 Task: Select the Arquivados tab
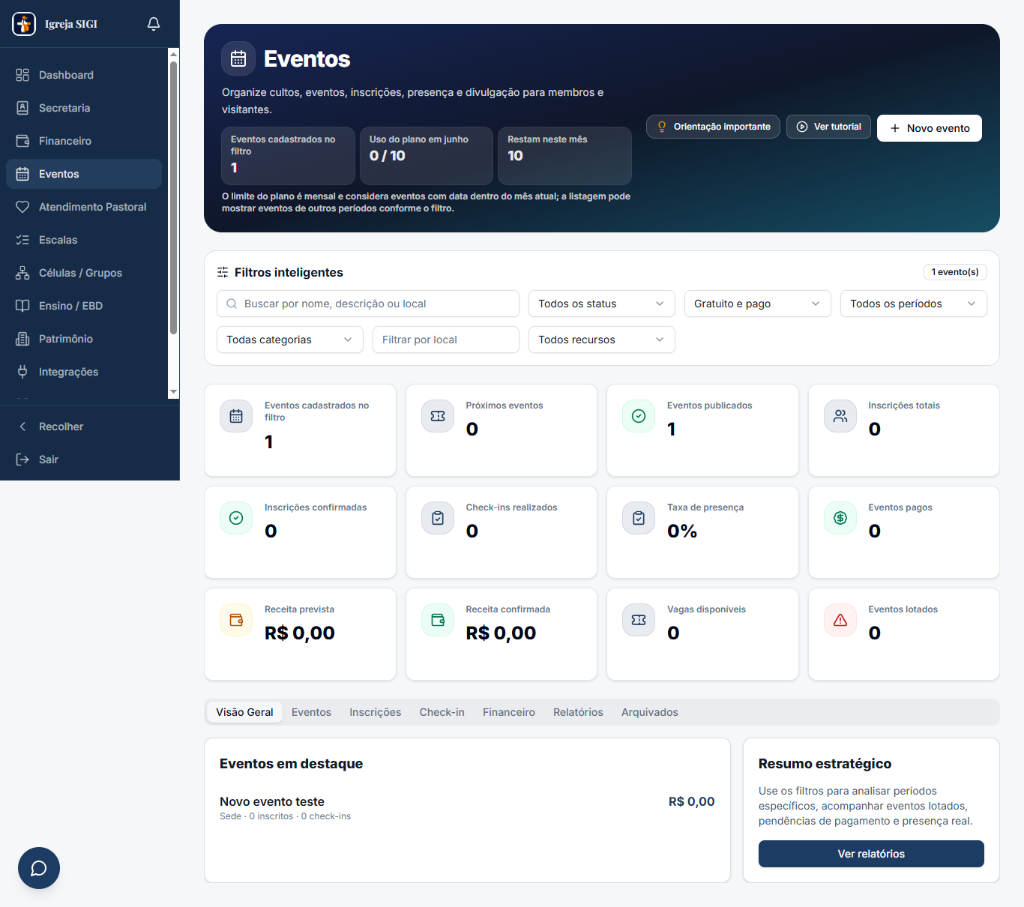(649, 712)
